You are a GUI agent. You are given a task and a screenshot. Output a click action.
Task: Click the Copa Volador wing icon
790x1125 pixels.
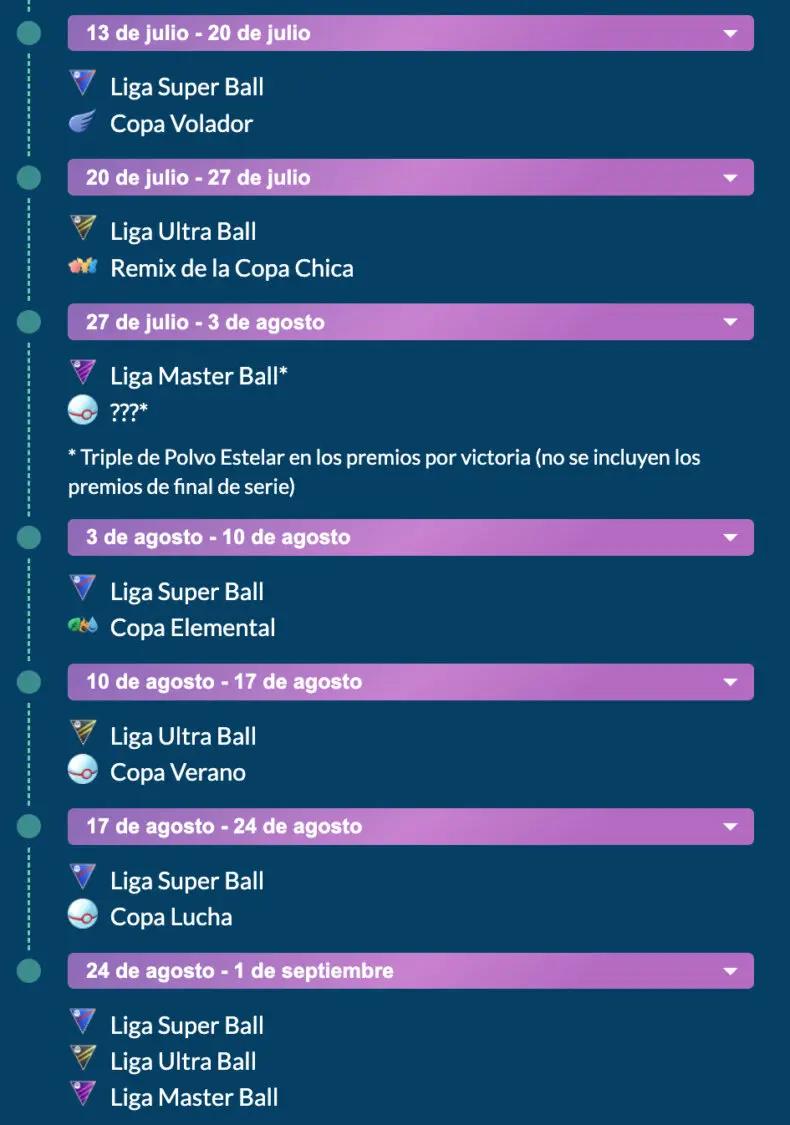[83, 122]
